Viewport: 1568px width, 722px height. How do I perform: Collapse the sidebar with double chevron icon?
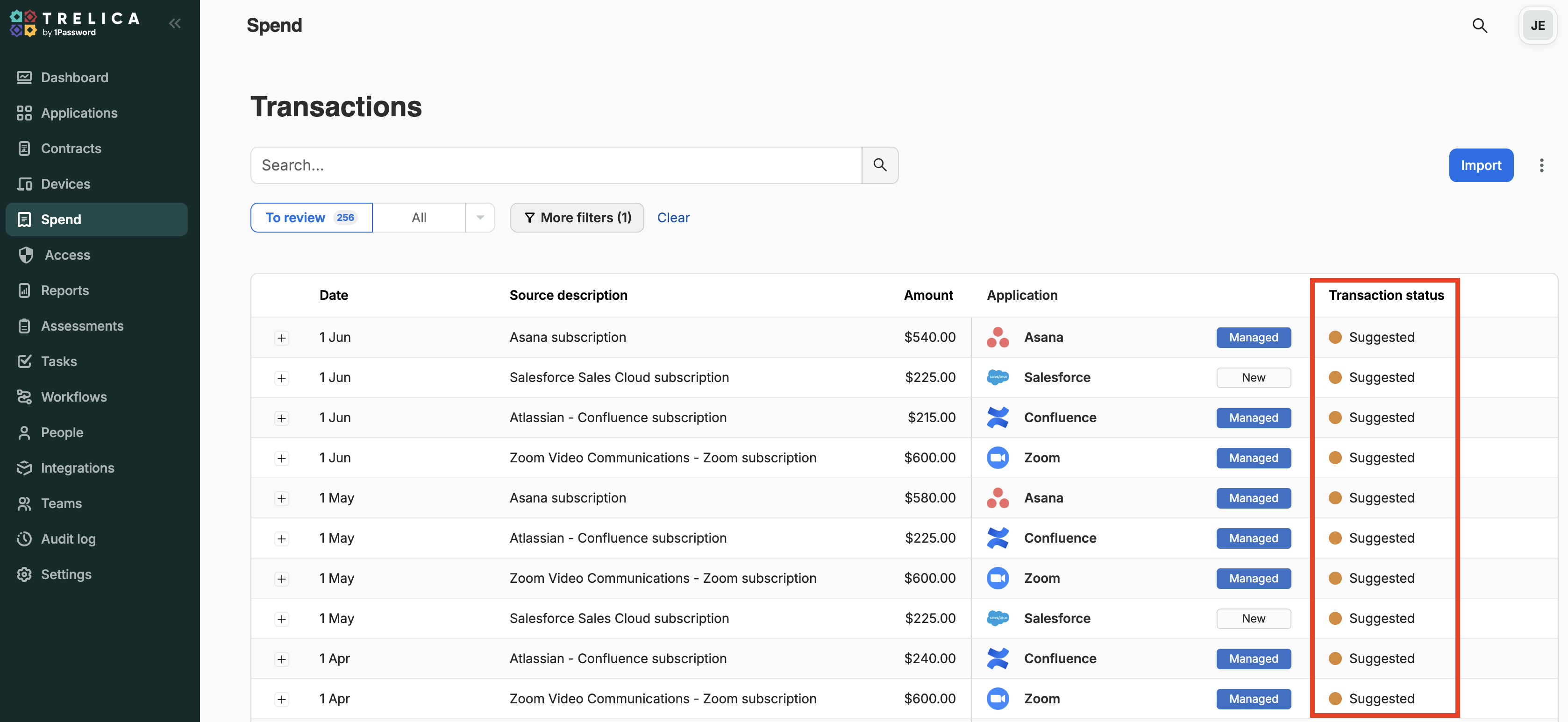click(x=175, y=24)
